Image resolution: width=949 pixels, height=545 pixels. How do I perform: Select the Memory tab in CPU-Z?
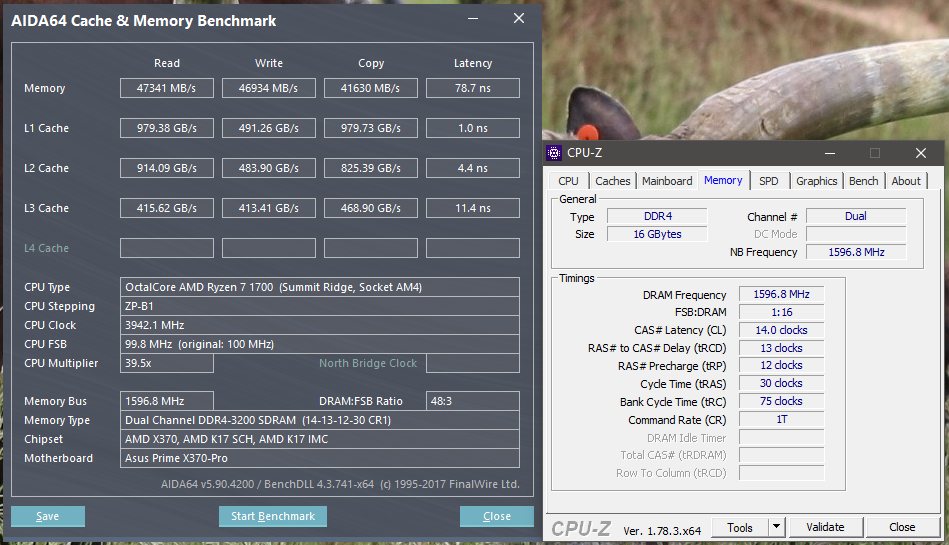(723, 180)
